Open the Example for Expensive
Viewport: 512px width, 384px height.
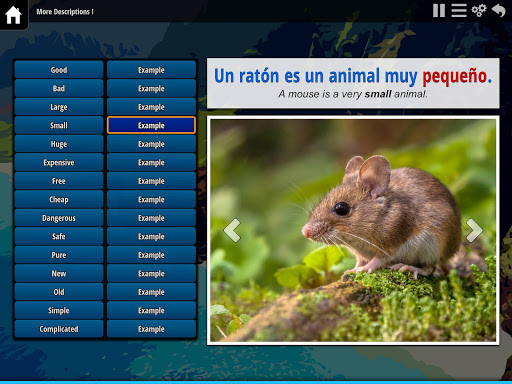[151, 162]
